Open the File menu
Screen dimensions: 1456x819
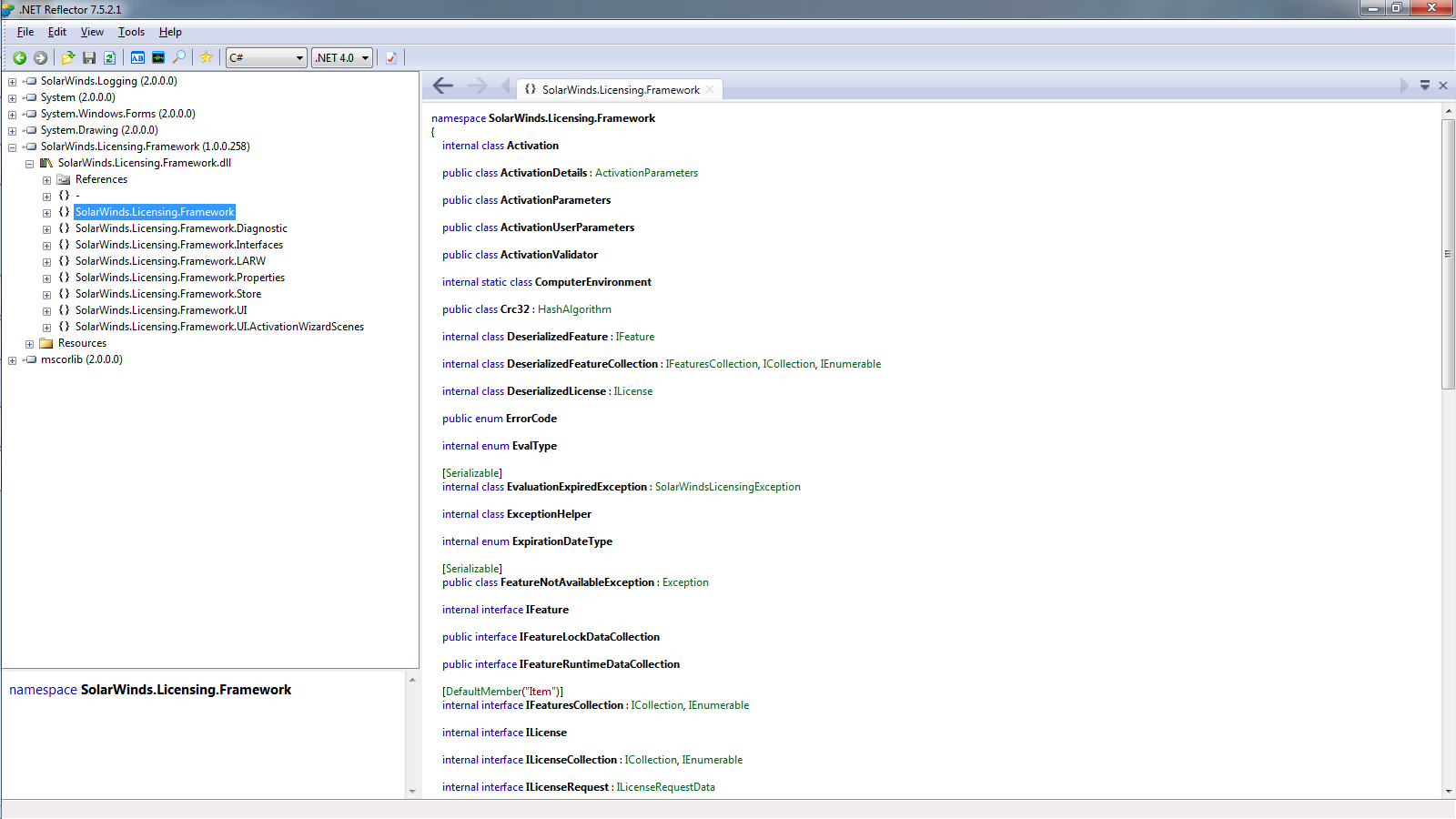pyautogui.click(x=25, y=32)
